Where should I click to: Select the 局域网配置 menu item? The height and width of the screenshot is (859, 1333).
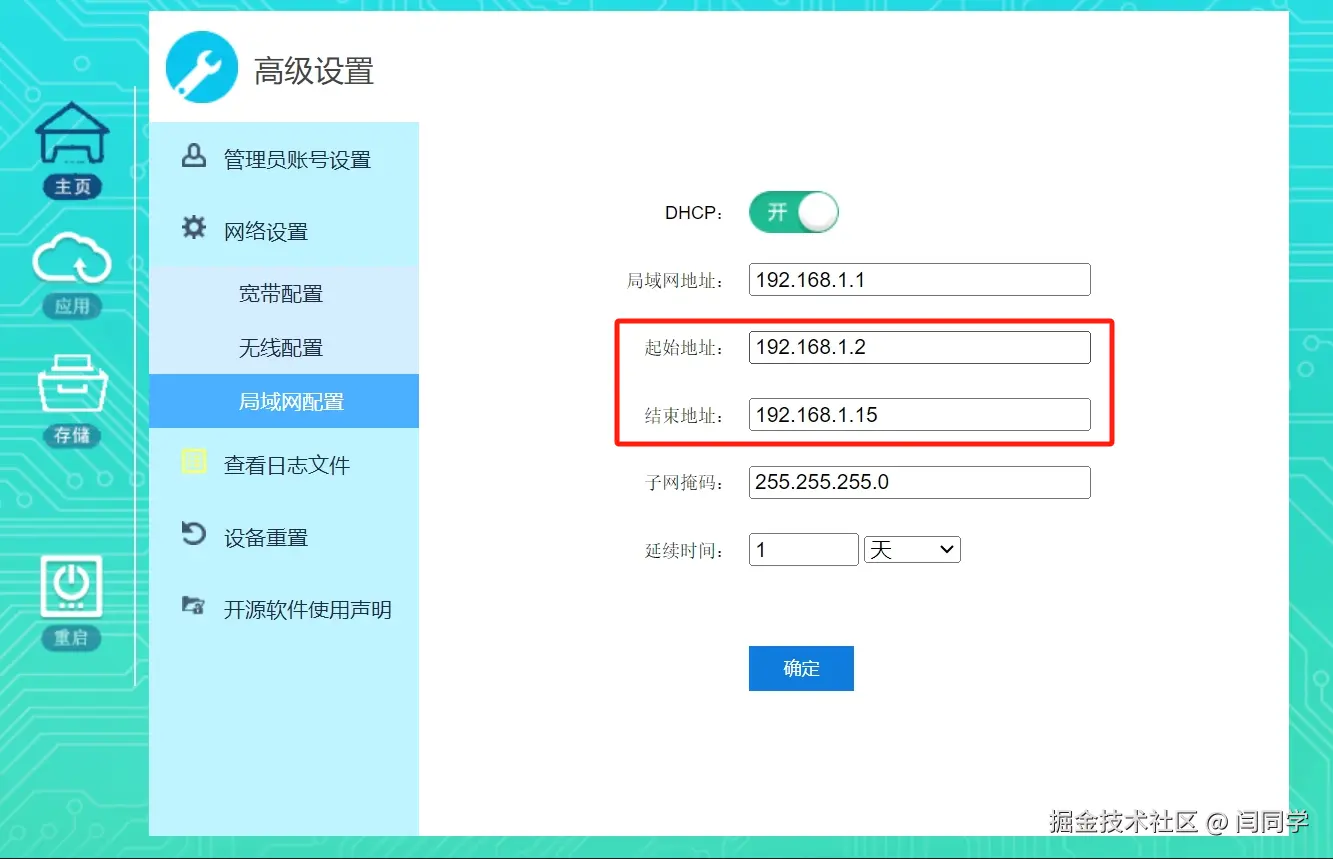click(280, 401)
